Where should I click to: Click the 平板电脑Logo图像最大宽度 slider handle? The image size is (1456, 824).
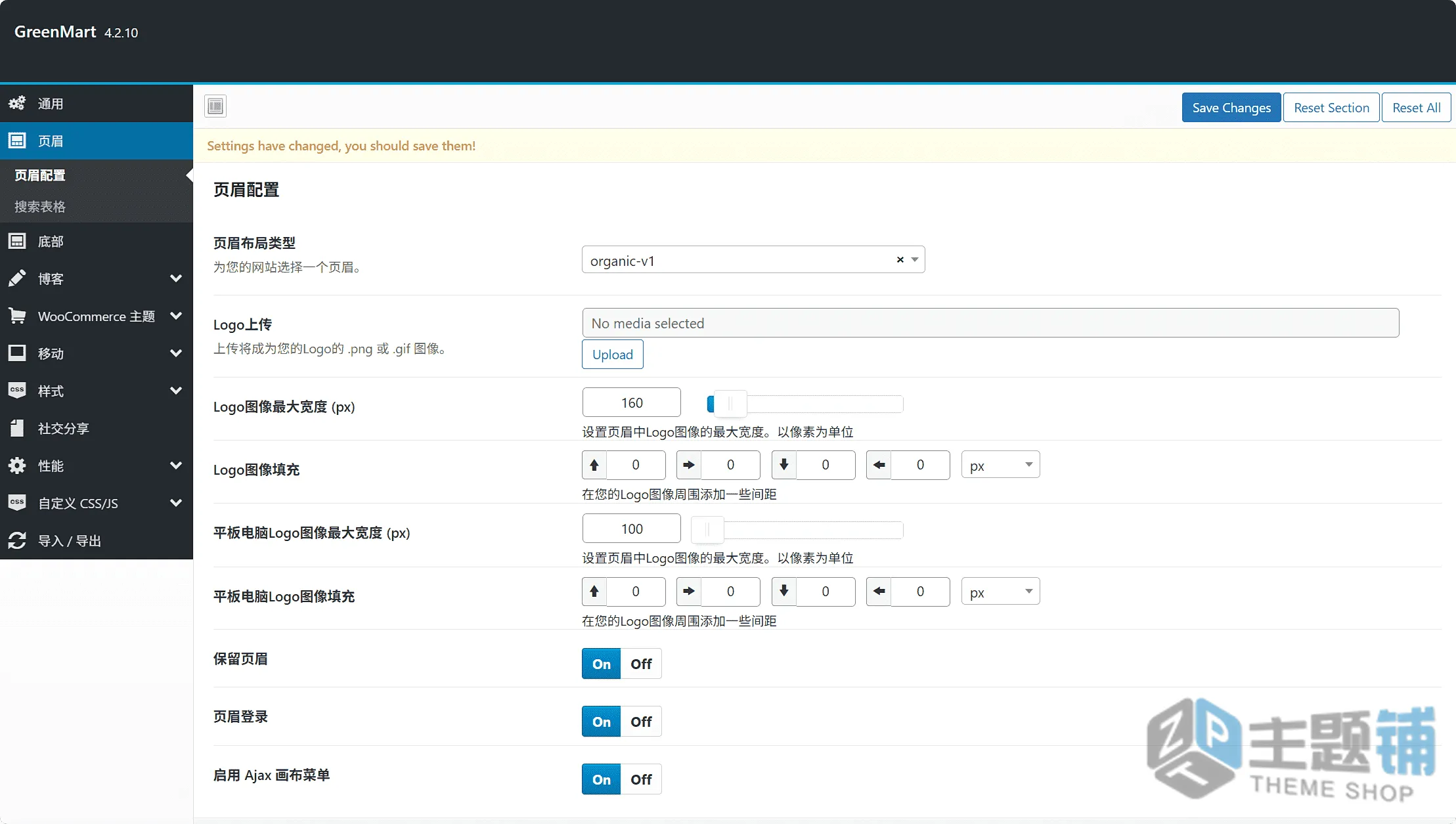(x=707, y=530)
